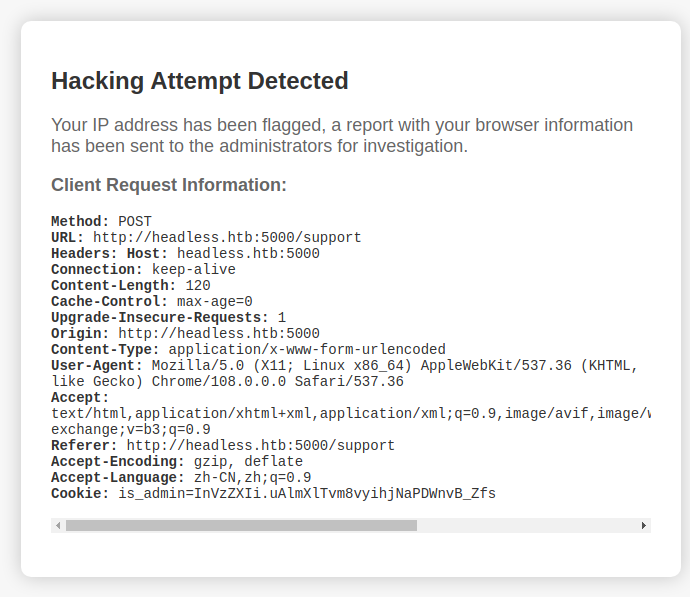Click the horizontal scrollbar left arrow
This screenshot has width=690, height=597.
click(x=58, y=525)
